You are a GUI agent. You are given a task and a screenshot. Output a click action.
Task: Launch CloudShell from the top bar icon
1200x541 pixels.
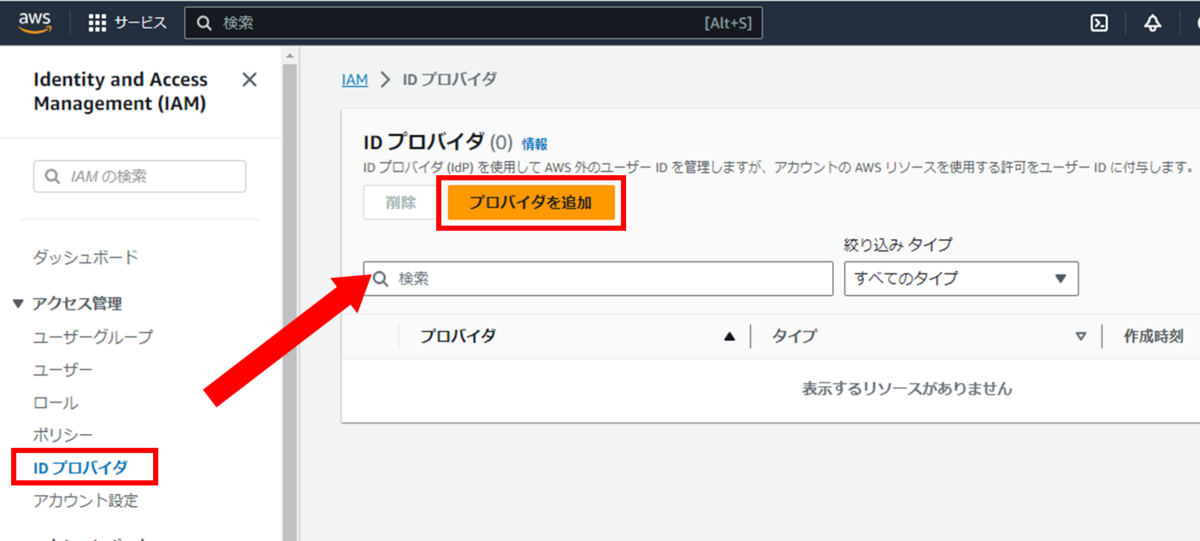[x=1099, y=23]
